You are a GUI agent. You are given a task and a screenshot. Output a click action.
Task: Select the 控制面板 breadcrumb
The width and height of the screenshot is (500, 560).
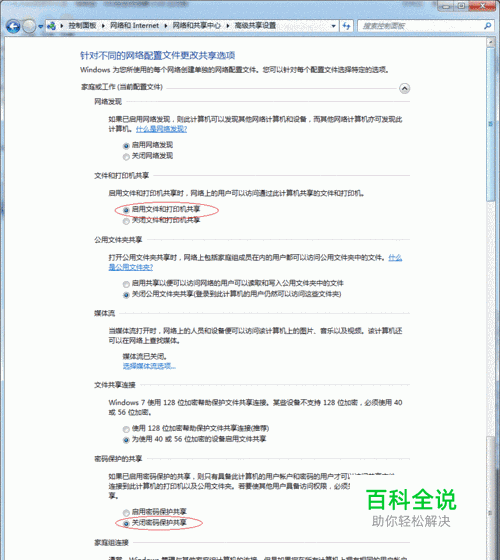click(82, 26)
